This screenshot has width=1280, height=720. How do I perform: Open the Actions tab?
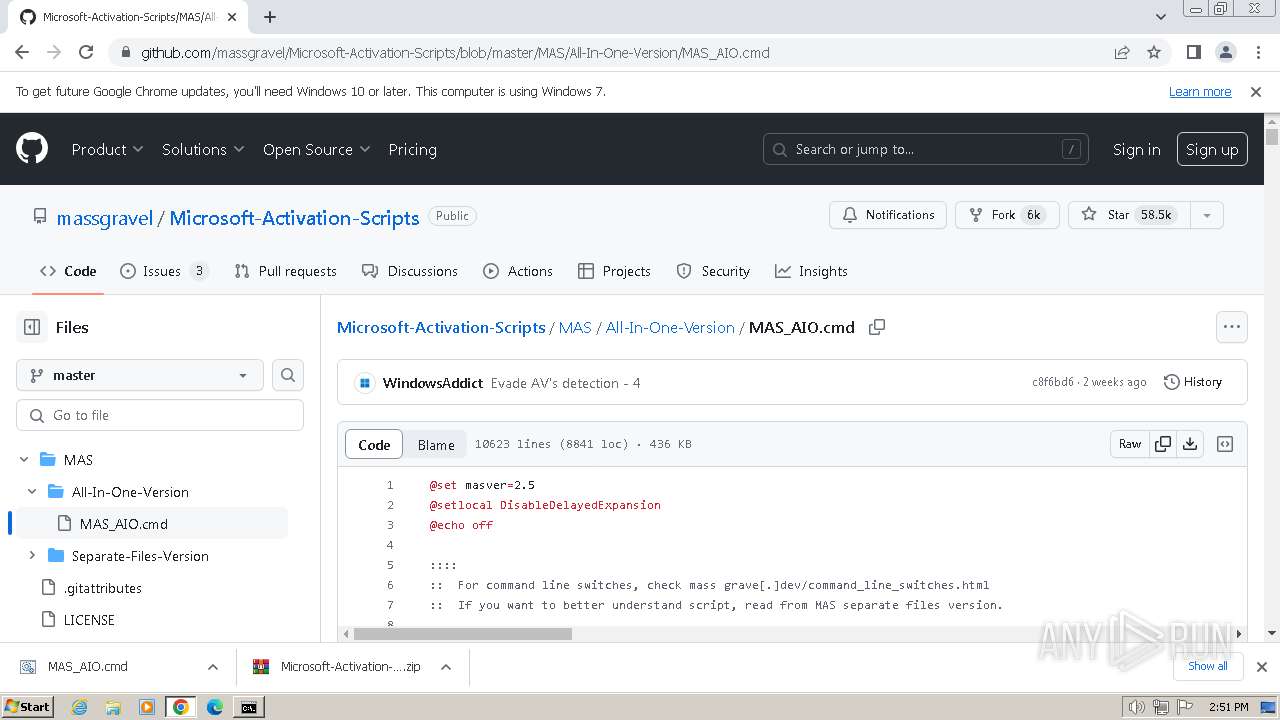[518, 271]
